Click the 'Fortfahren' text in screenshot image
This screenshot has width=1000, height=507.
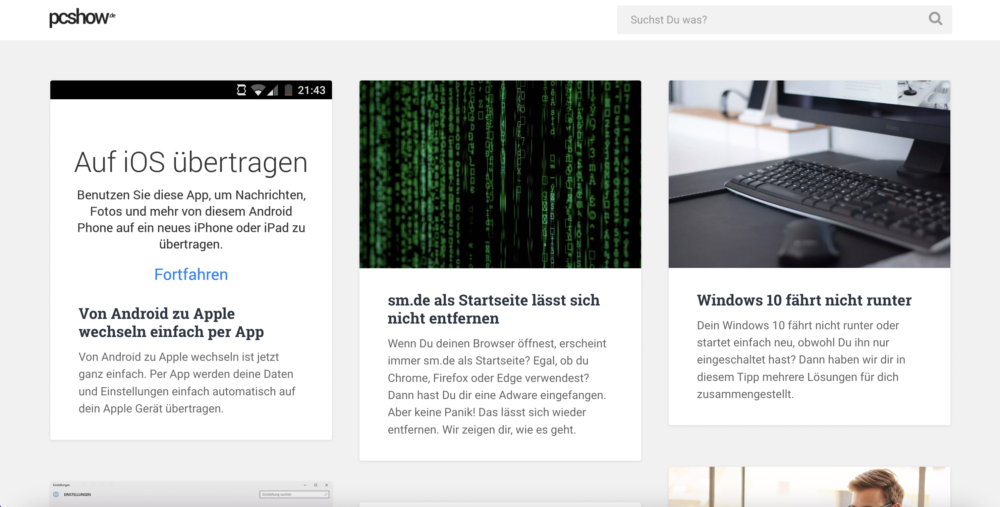click(191, 274)
